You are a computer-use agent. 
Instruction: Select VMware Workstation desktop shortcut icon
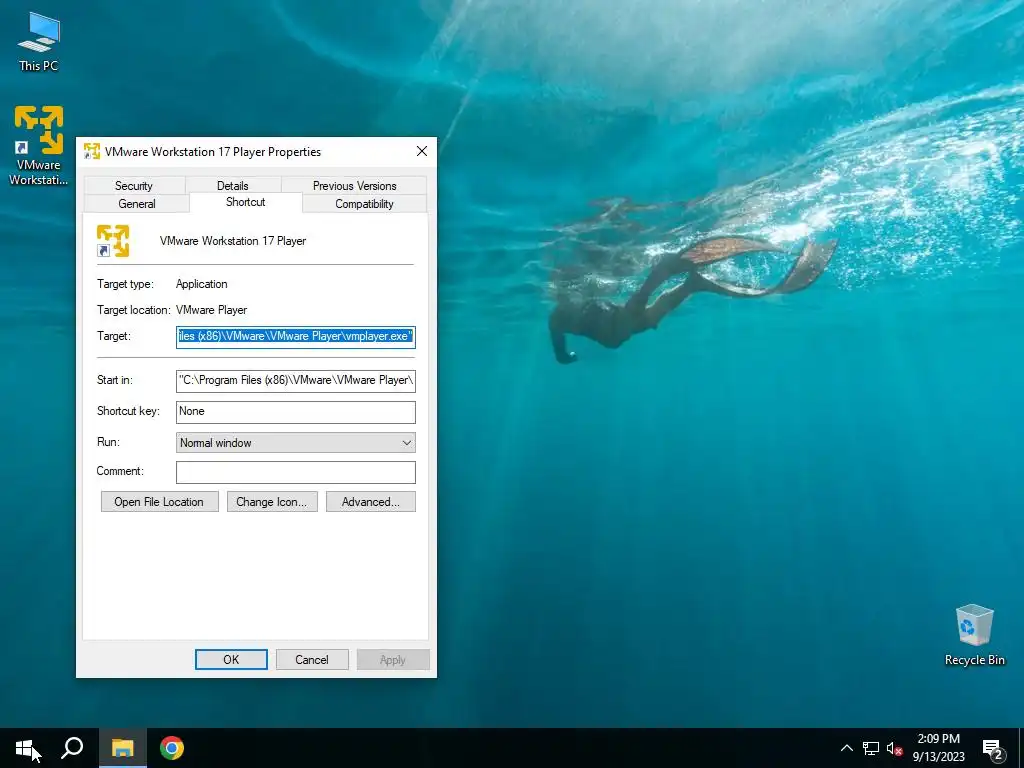(39, 145)
